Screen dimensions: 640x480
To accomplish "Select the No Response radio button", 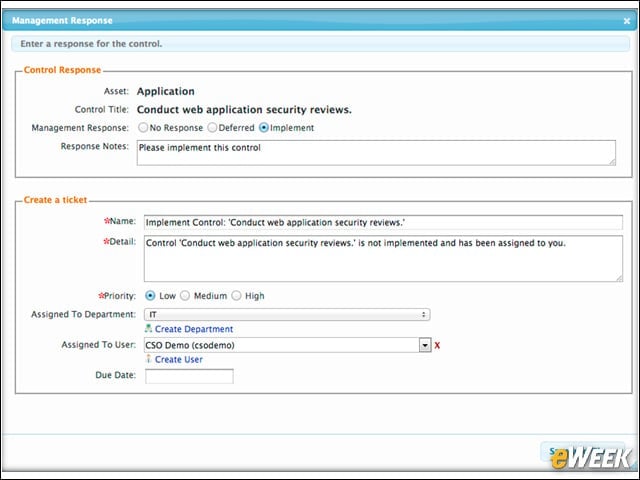I will tap(143, 127).
